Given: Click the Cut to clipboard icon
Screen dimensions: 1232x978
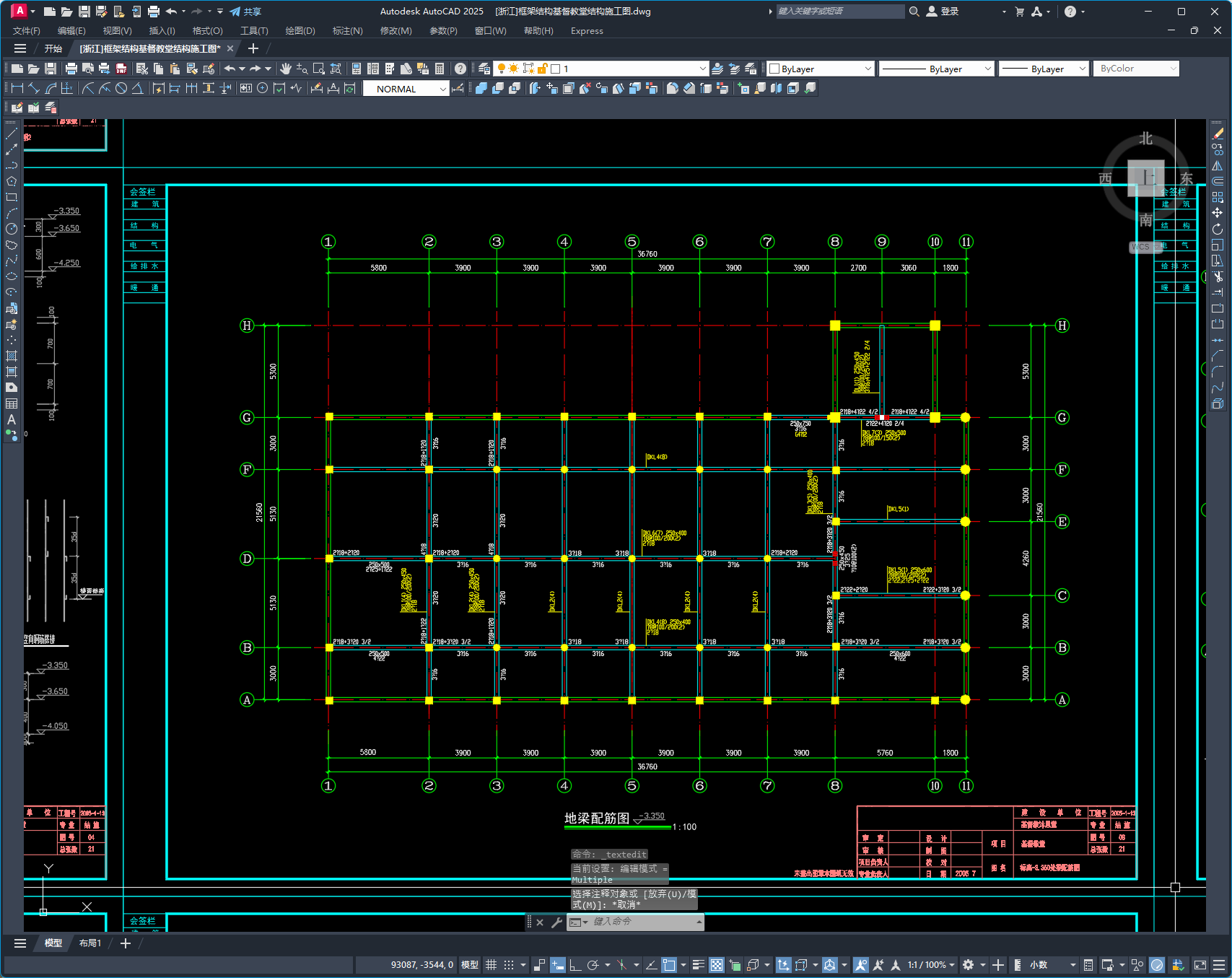Looking at the screenshot, I should pyautogui.click(x=142, y=69).
